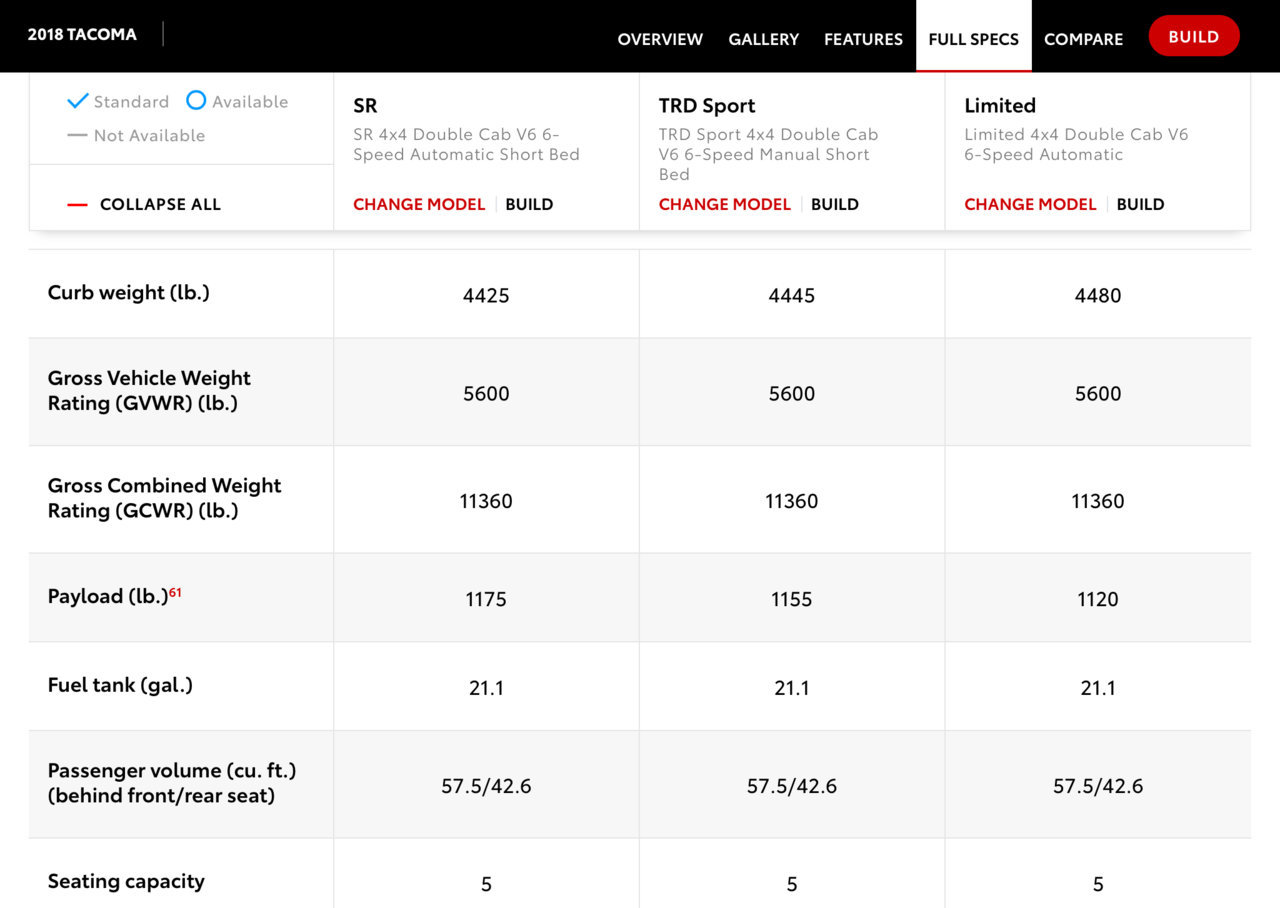
Task: Click the TRD Sport 4x4 Double Cab description
Action: coord(768,154)
